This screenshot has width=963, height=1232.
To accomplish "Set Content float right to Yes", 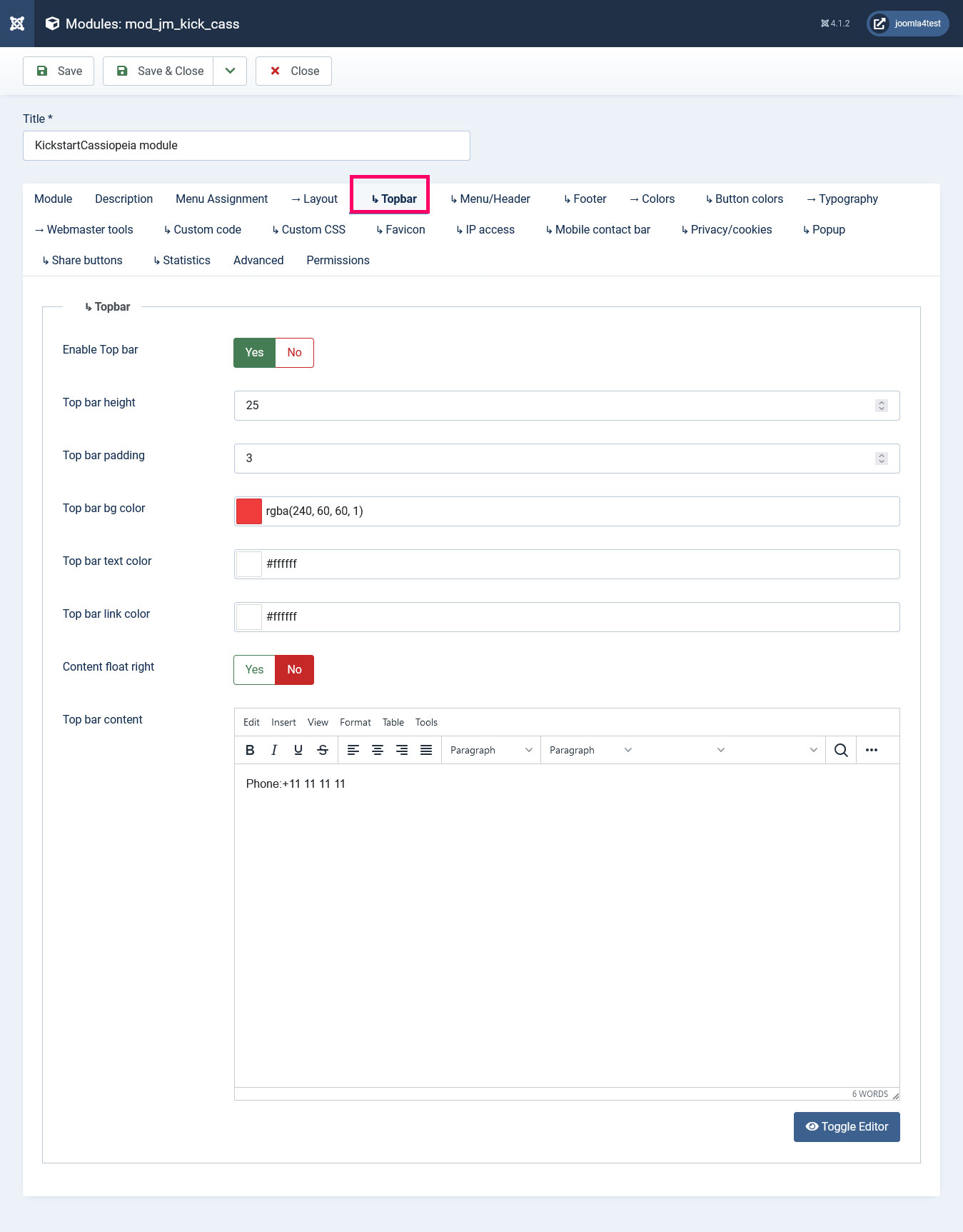I will pos(254,670).
